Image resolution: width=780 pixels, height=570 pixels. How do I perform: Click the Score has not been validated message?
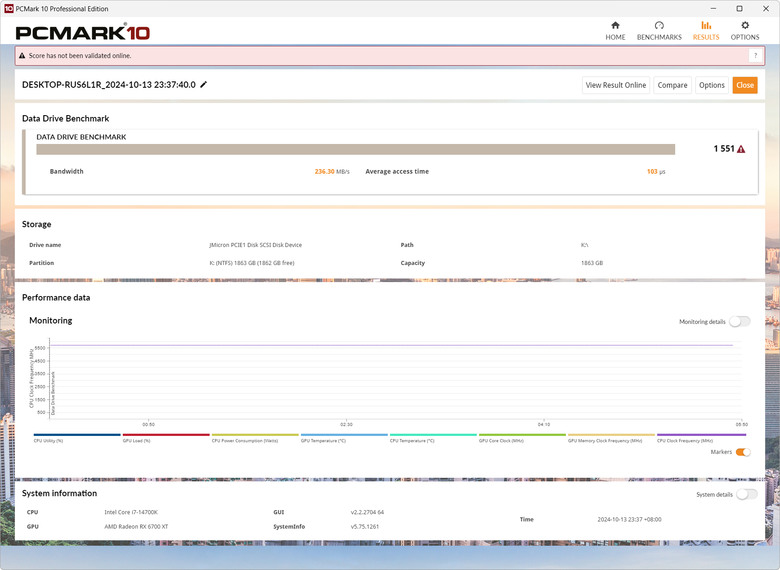tap(80, 56)
